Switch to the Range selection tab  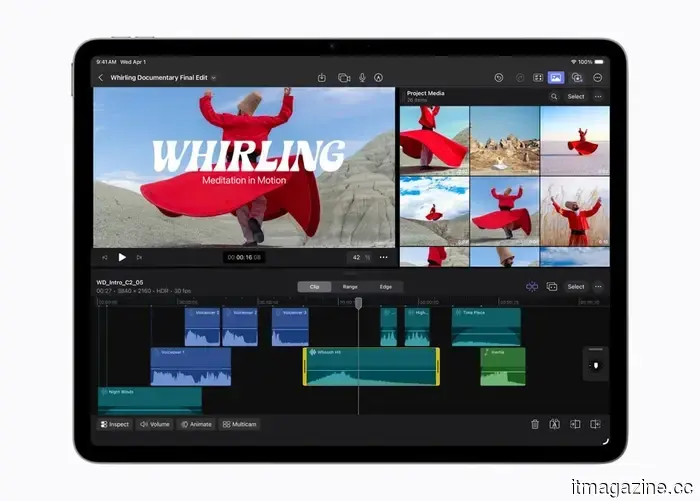click(x=350, y=287)
